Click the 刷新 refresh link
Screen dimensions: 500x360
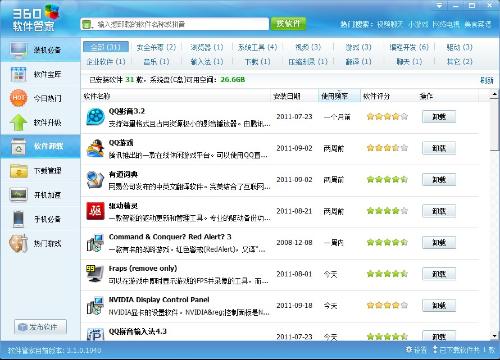point(486,80)
